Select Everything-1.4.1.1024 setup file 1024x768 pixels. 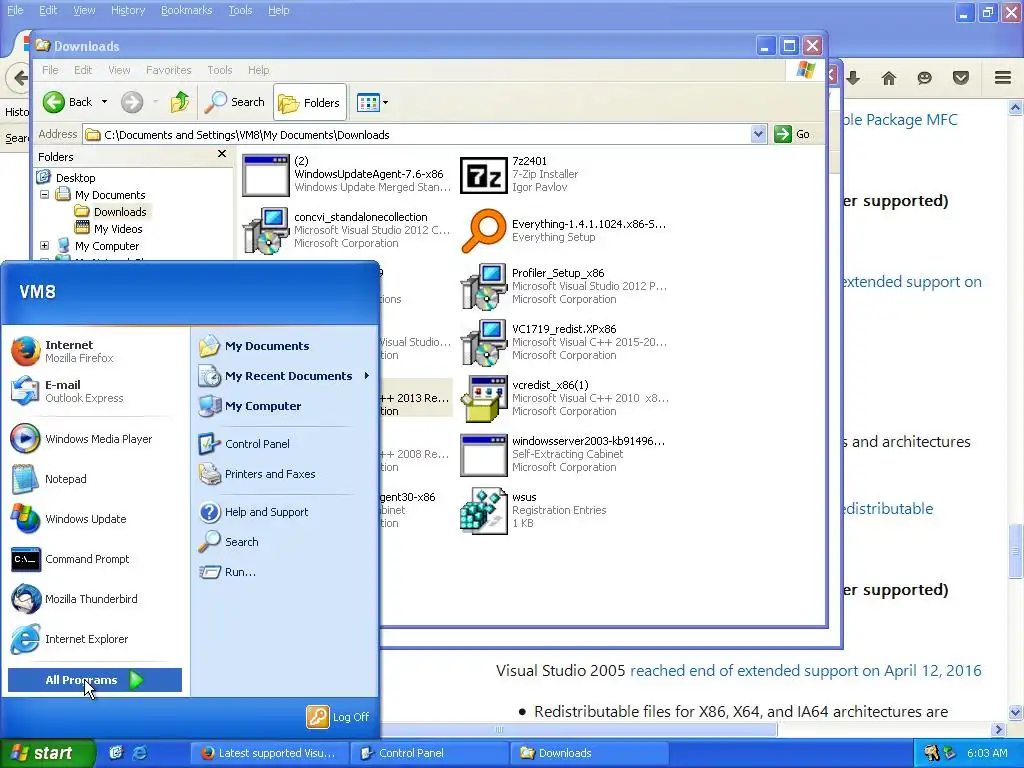point(563,231)
